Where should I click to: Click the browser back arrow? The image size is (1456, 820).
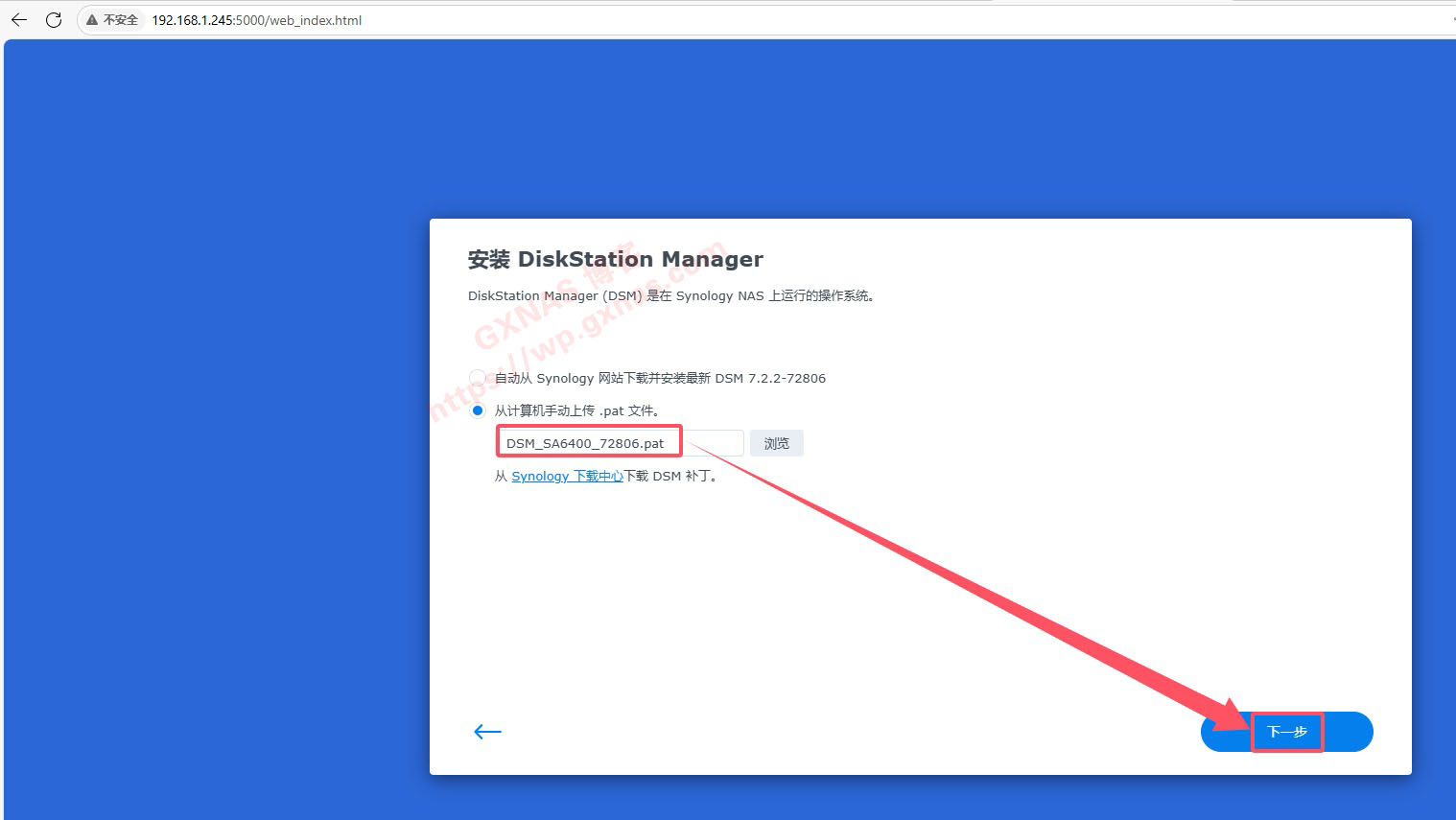point(19,20)
